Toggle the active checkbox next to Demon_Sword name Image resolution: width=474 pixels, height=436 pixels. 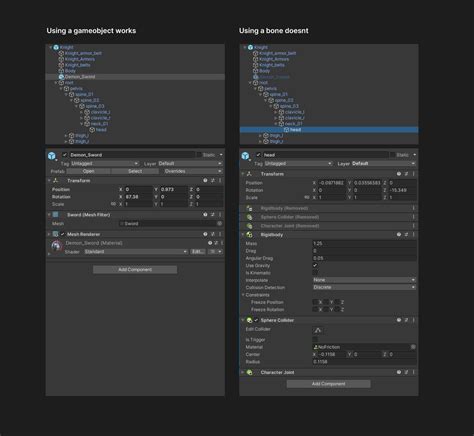(65, 155)
